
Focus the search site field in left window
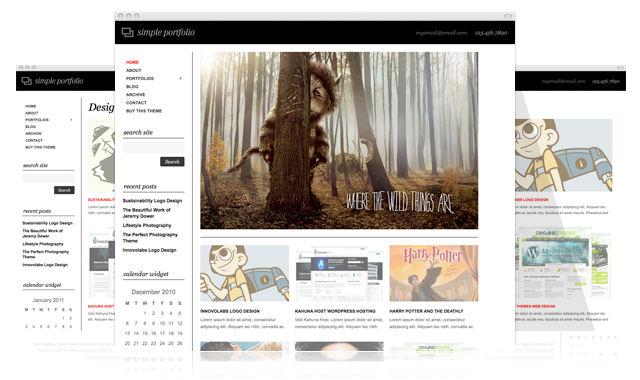tap(48, 178)
